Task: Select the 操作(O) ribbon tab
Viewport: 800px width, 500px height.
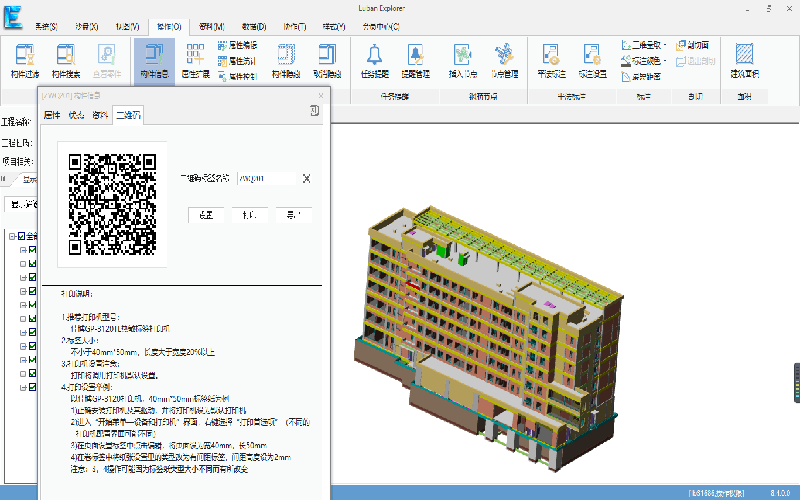Action: (x=169, y=27)
